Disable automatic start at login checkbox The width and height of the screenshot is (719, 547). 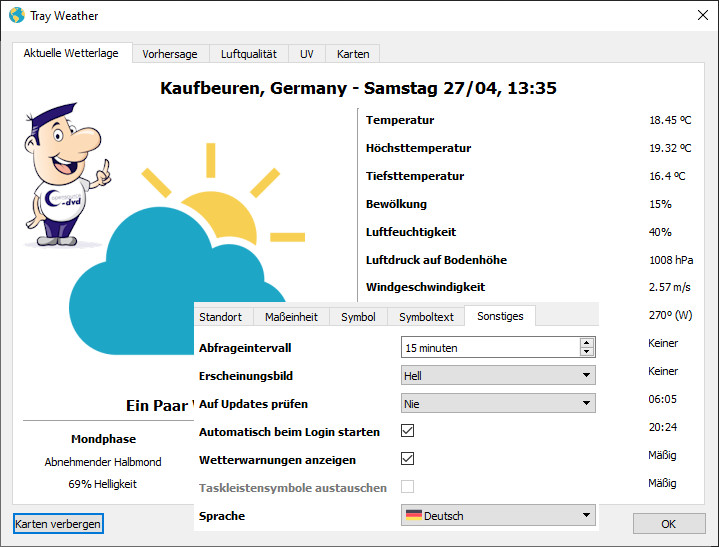(x=407, y=432)
